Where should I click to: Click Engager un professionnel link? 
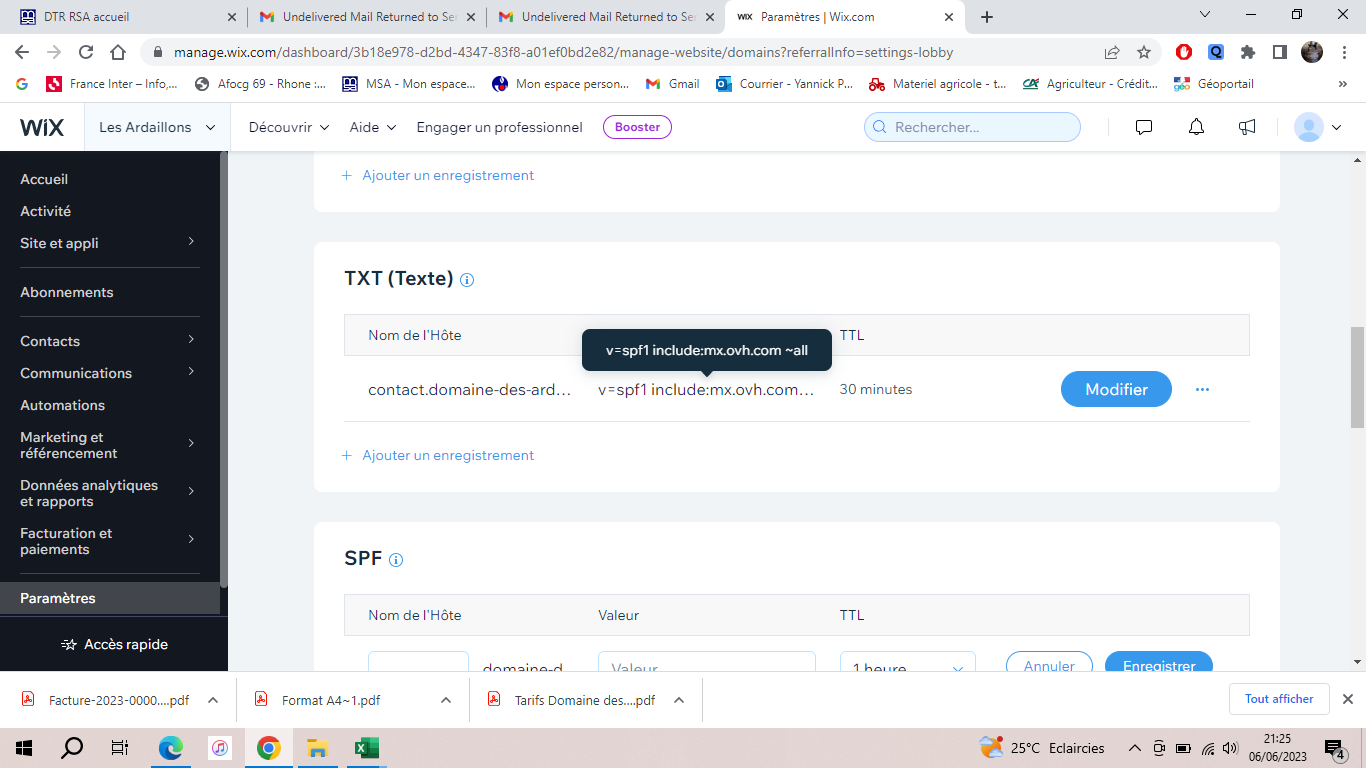(x=500, y=127)
